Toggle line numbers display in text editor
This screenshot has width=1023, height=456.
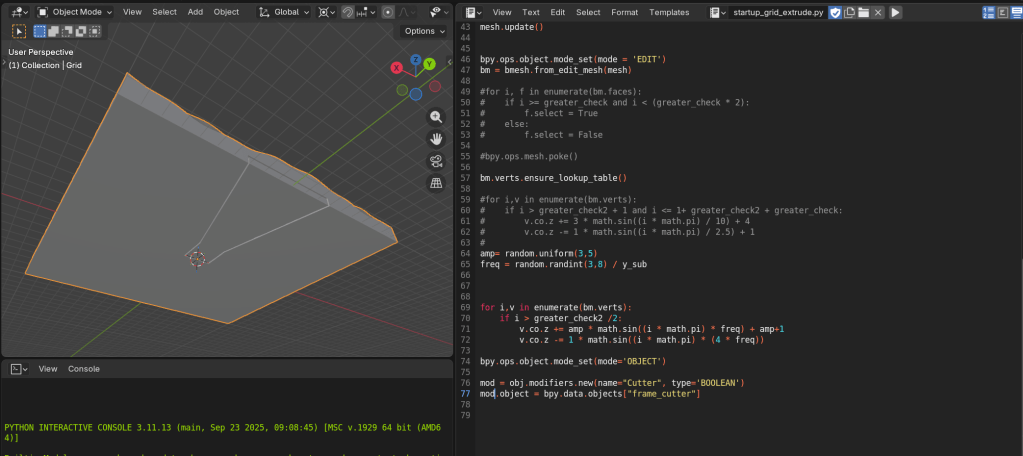click(x=987, y=12)
